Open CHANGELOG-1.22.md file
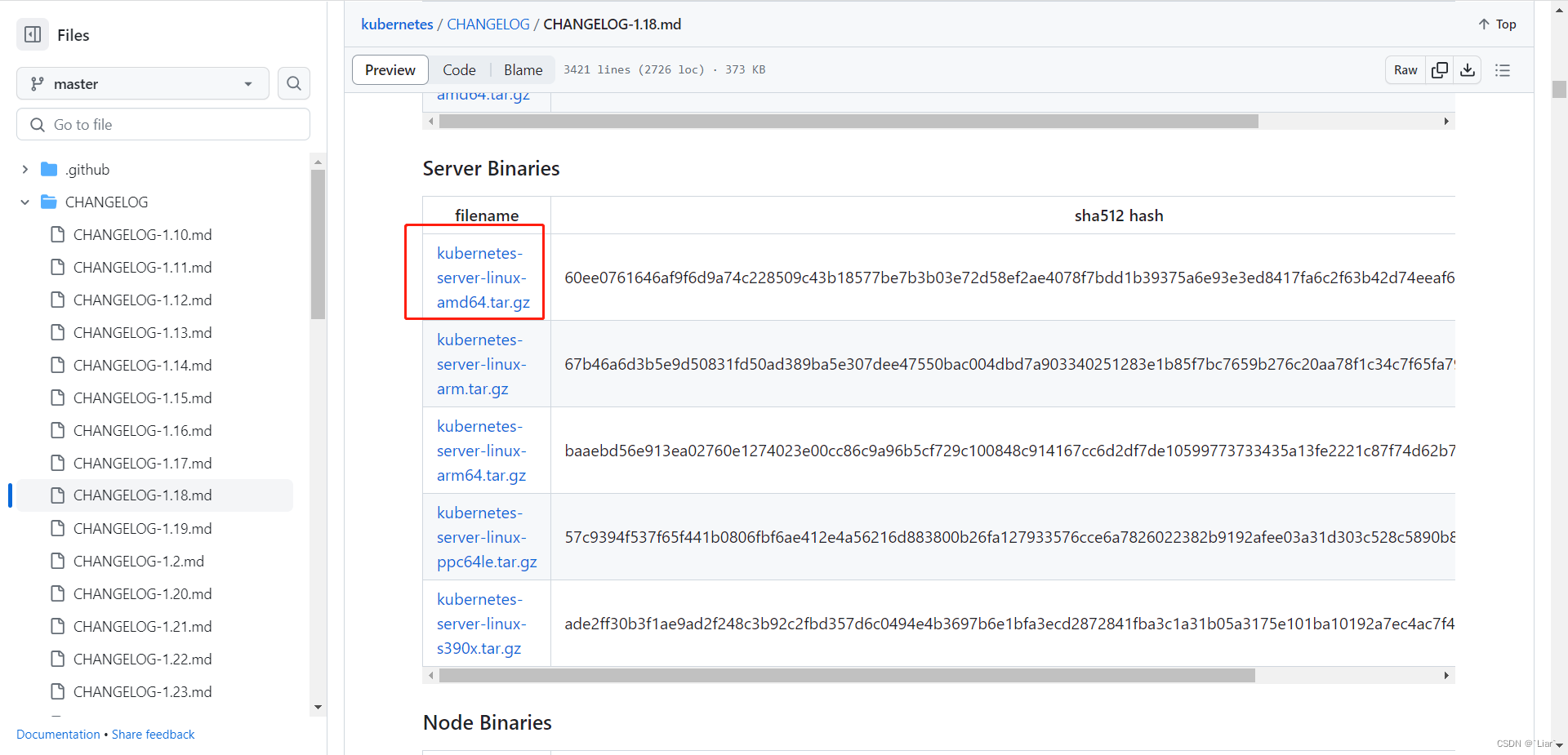 point(142,660)
